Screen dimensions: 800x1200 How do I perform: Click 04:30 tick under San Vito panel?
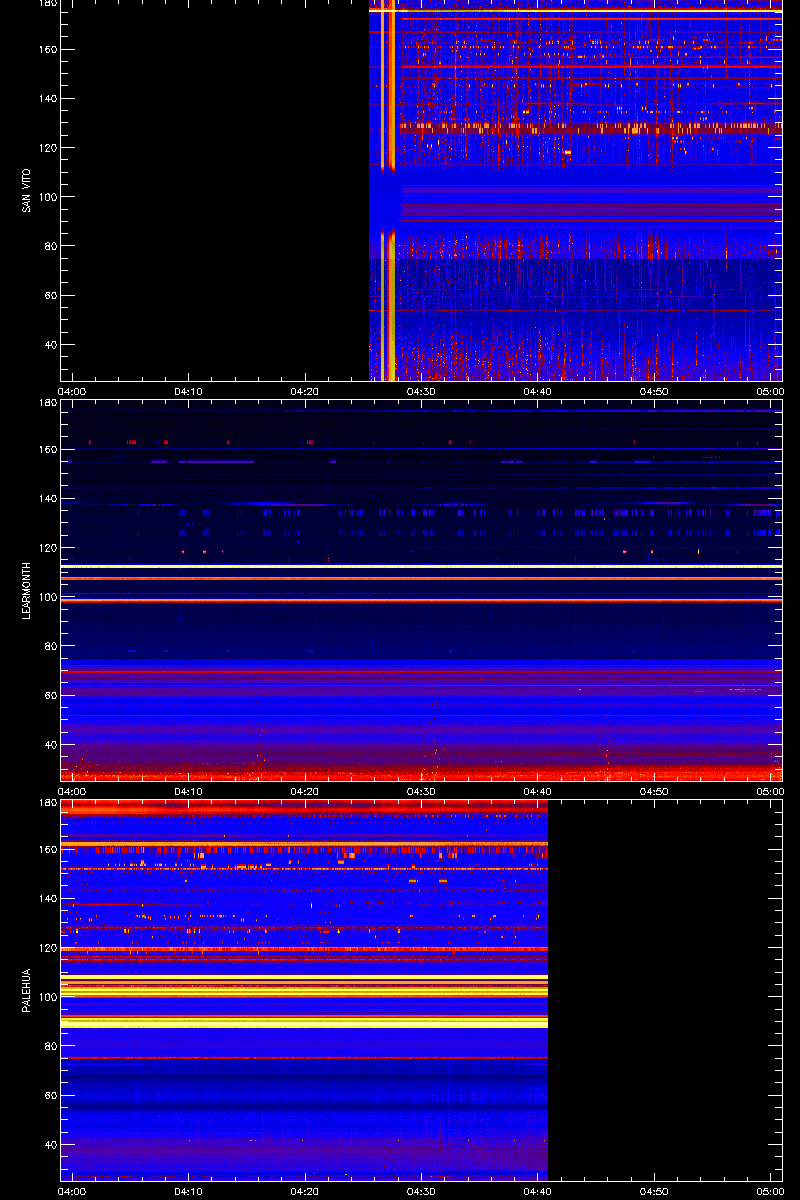421,391
